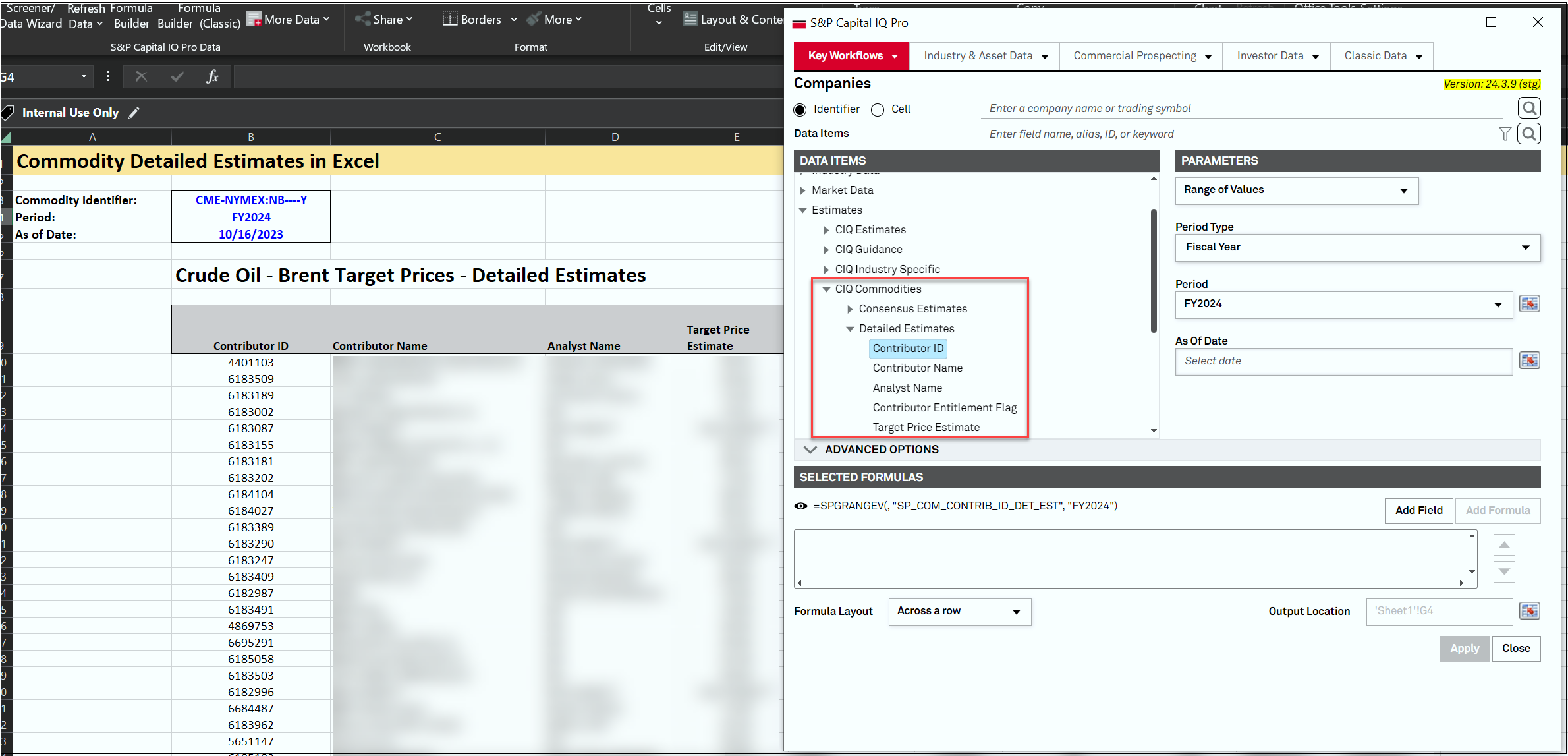Toggle the formula visibility eye icon
The width and height of the screenshot is (1568, 756).
coord(800,506)
